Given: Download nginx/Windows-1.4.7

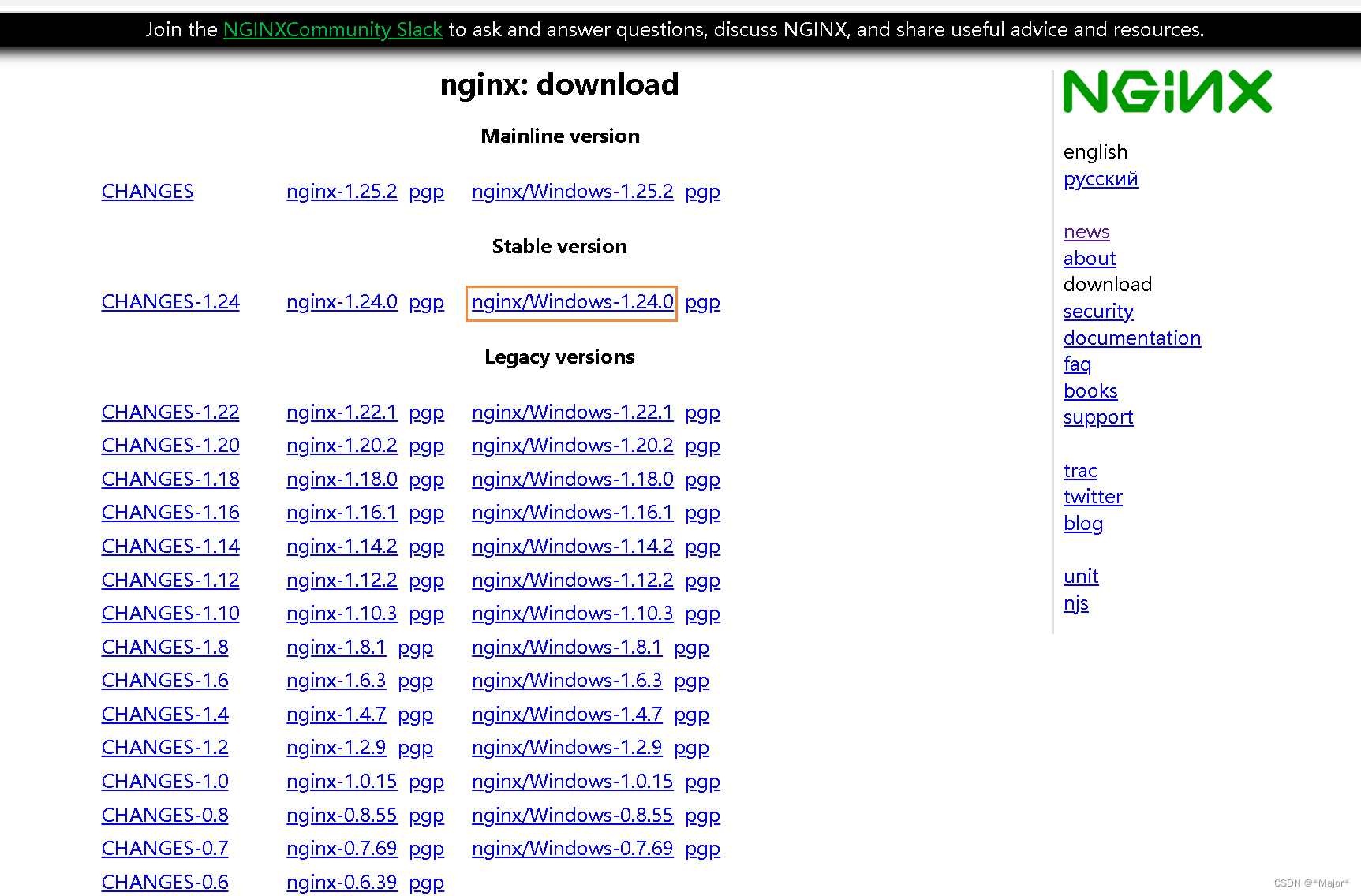Looking at the screenshot, I should [567, 715].
